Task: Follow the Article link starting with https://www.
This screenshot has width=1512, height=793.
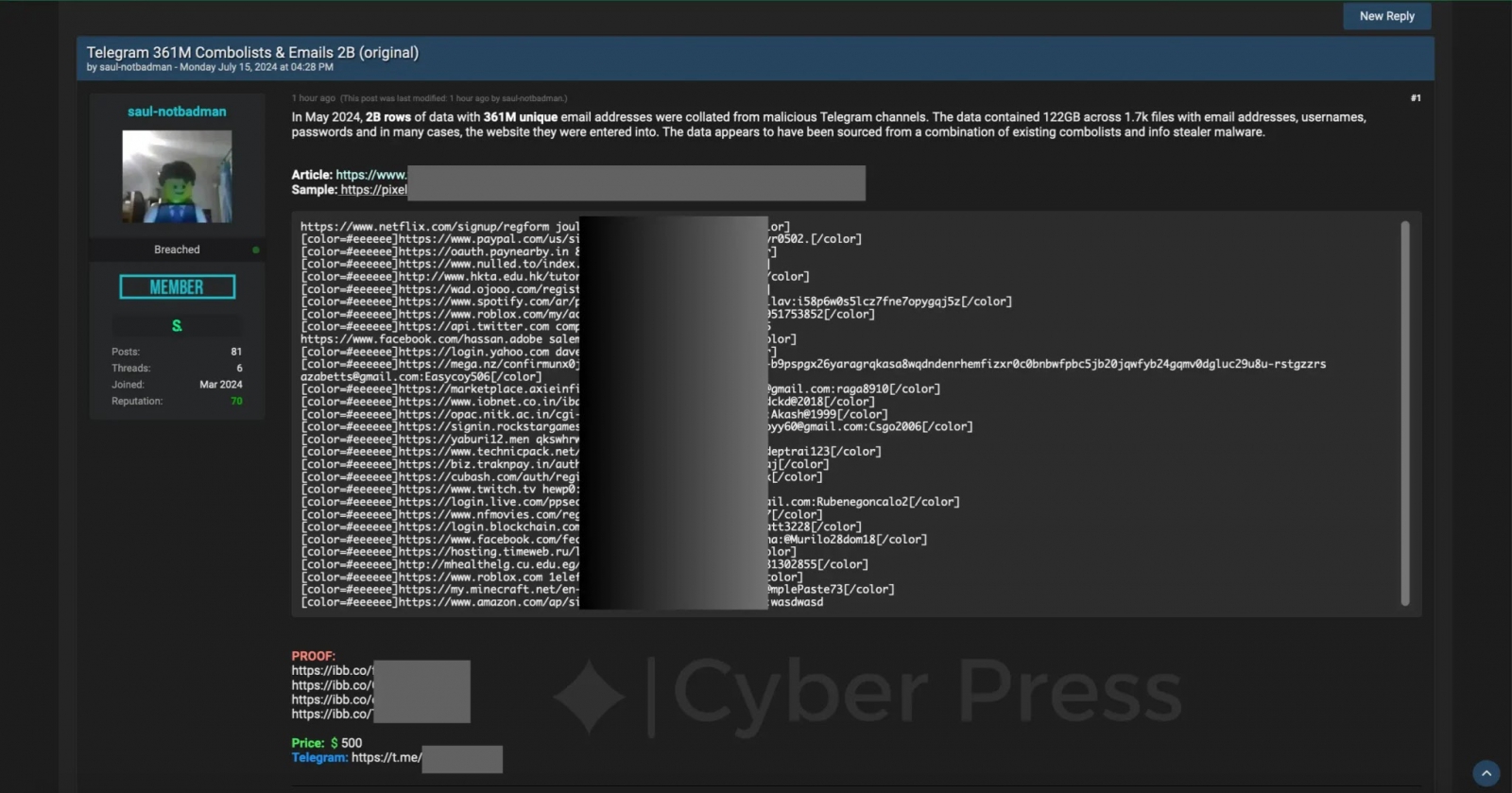Action: 371,175
